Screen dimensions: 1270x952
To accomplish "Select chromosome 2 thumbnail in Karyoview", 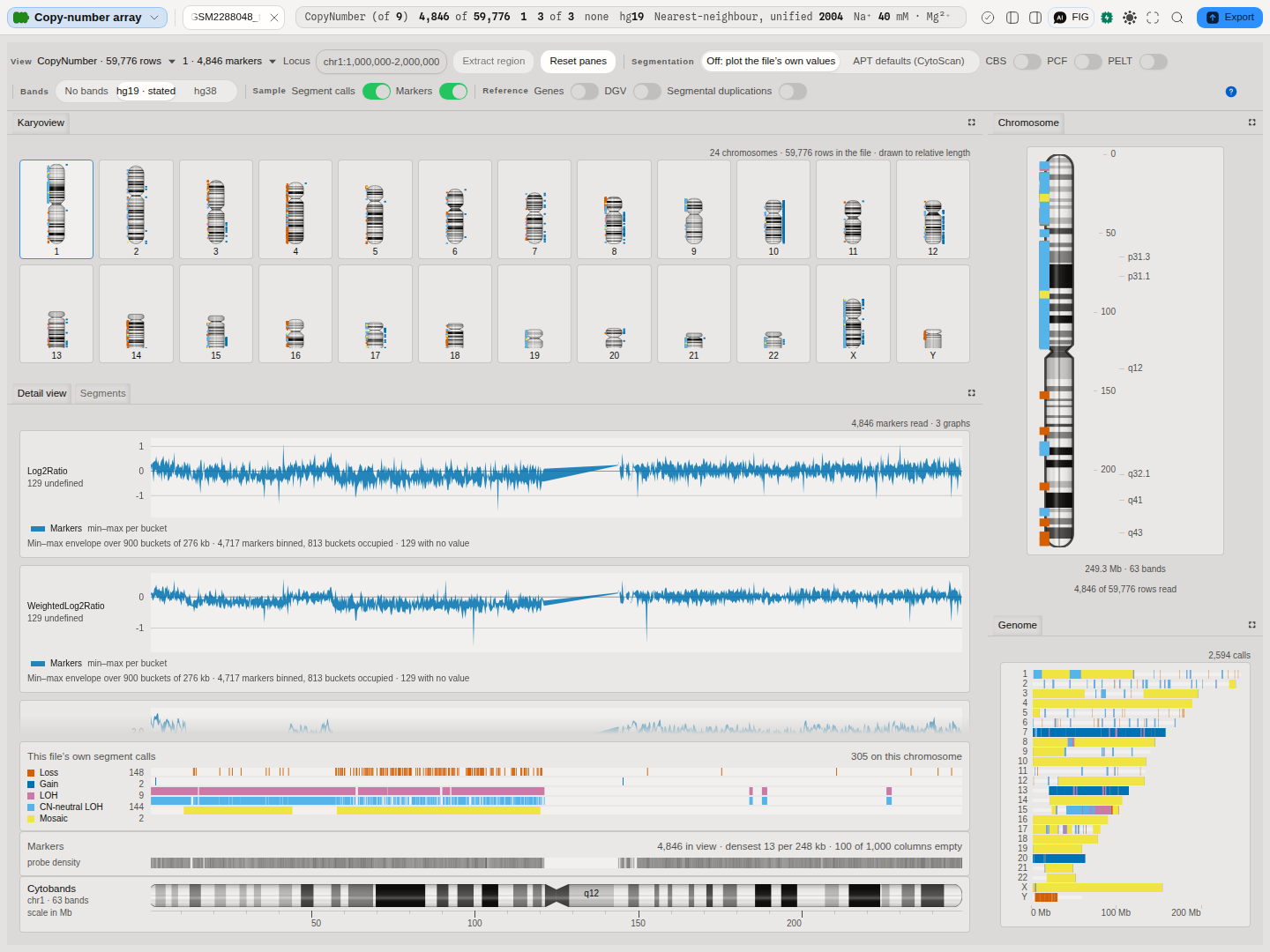I will tap(136, 209).
